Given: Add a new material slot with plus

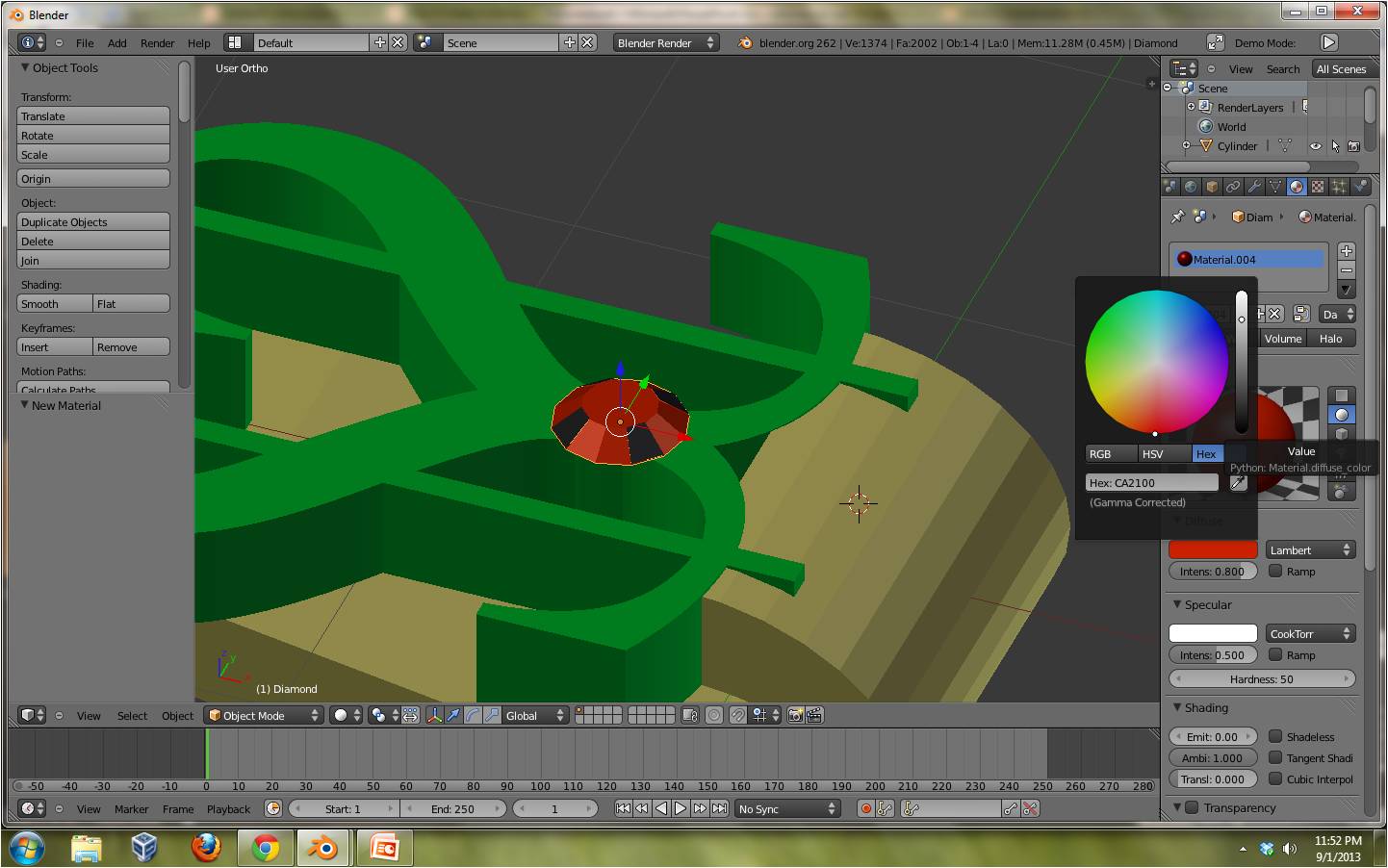Looking at the screenshot, I should 1347,250.
